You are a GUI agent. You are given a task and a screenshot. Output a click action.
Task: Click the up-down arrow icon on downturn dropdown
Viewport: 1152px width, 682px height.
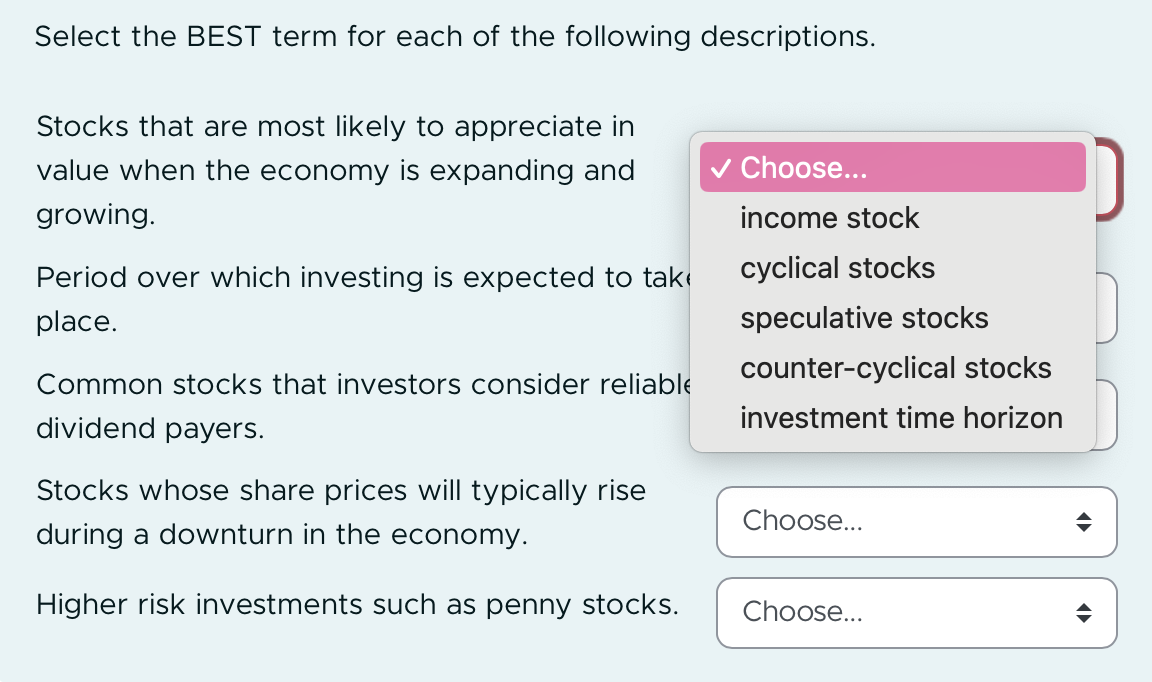(1084, 521)
